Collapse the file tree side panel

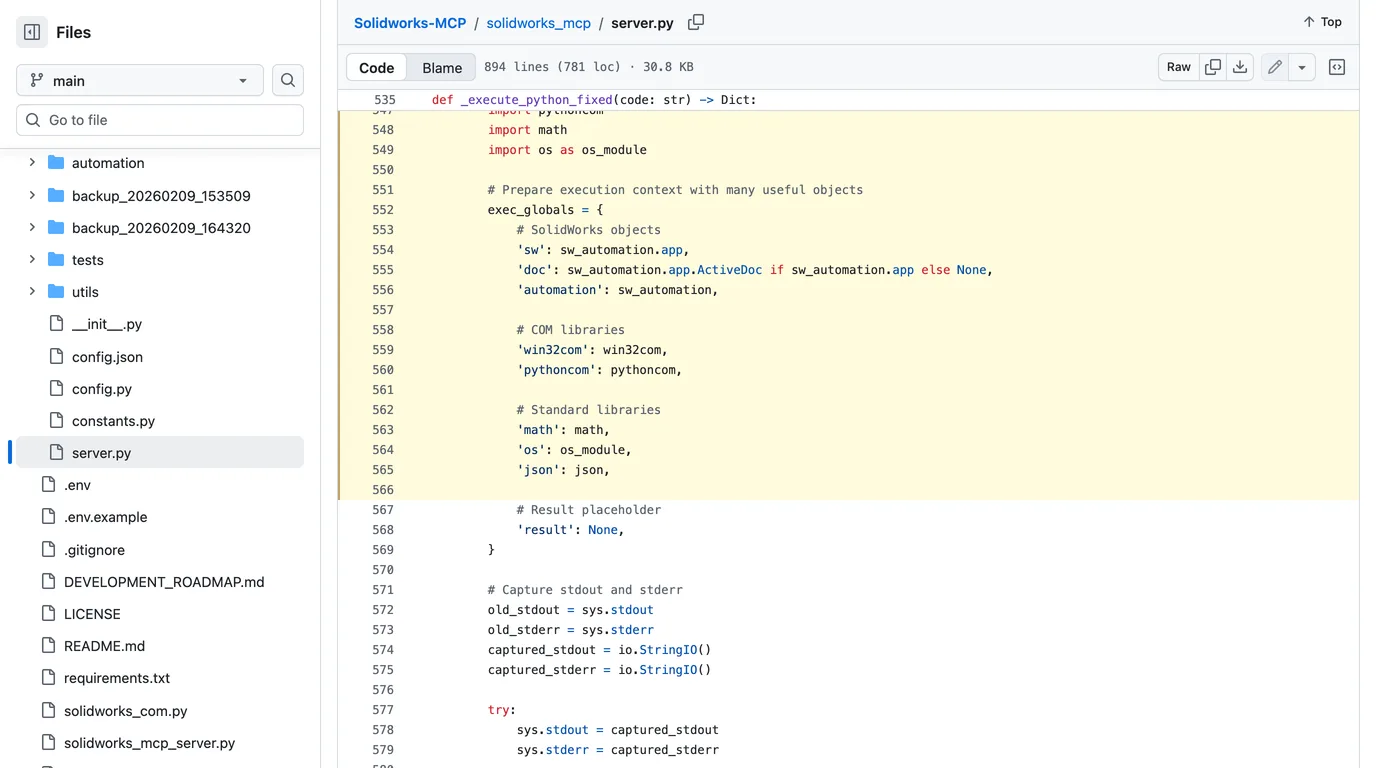pos(32,32)
